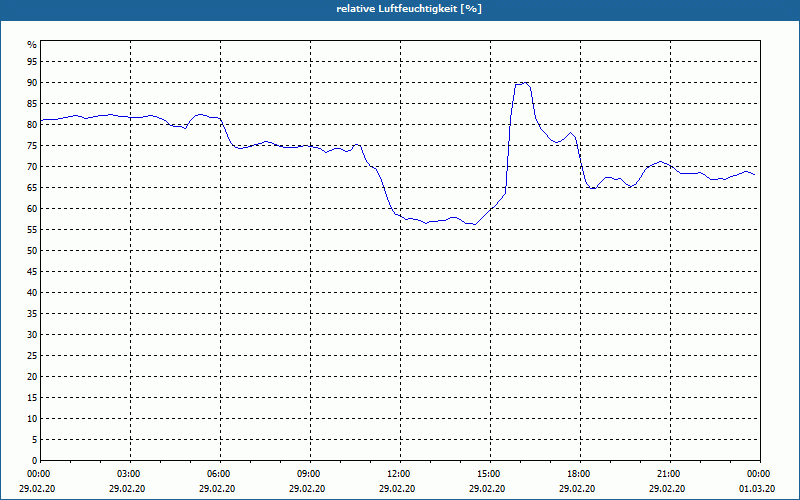Viewport: 800px width, 500px height.
Task: Select the y-axis label '95'
Action: tap(32, 62)
